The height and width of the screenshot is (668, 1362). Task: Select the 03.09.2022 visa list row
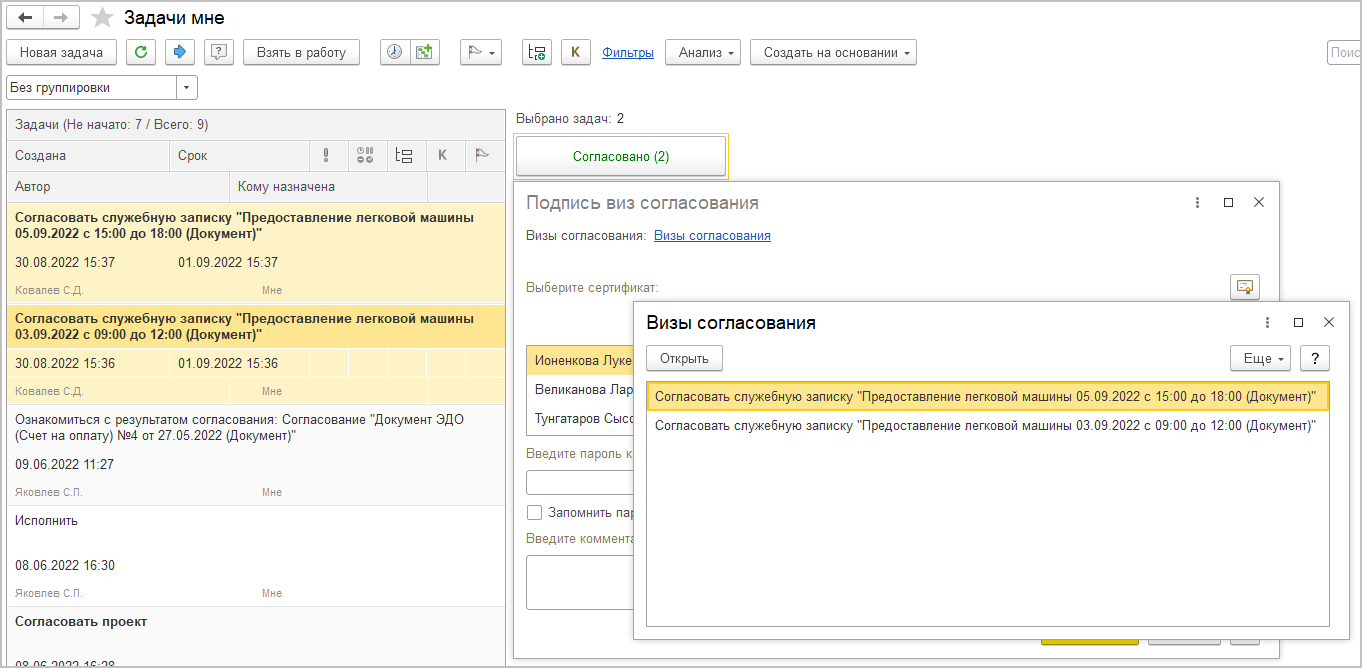pyautogui.click(x=985, y=425)
